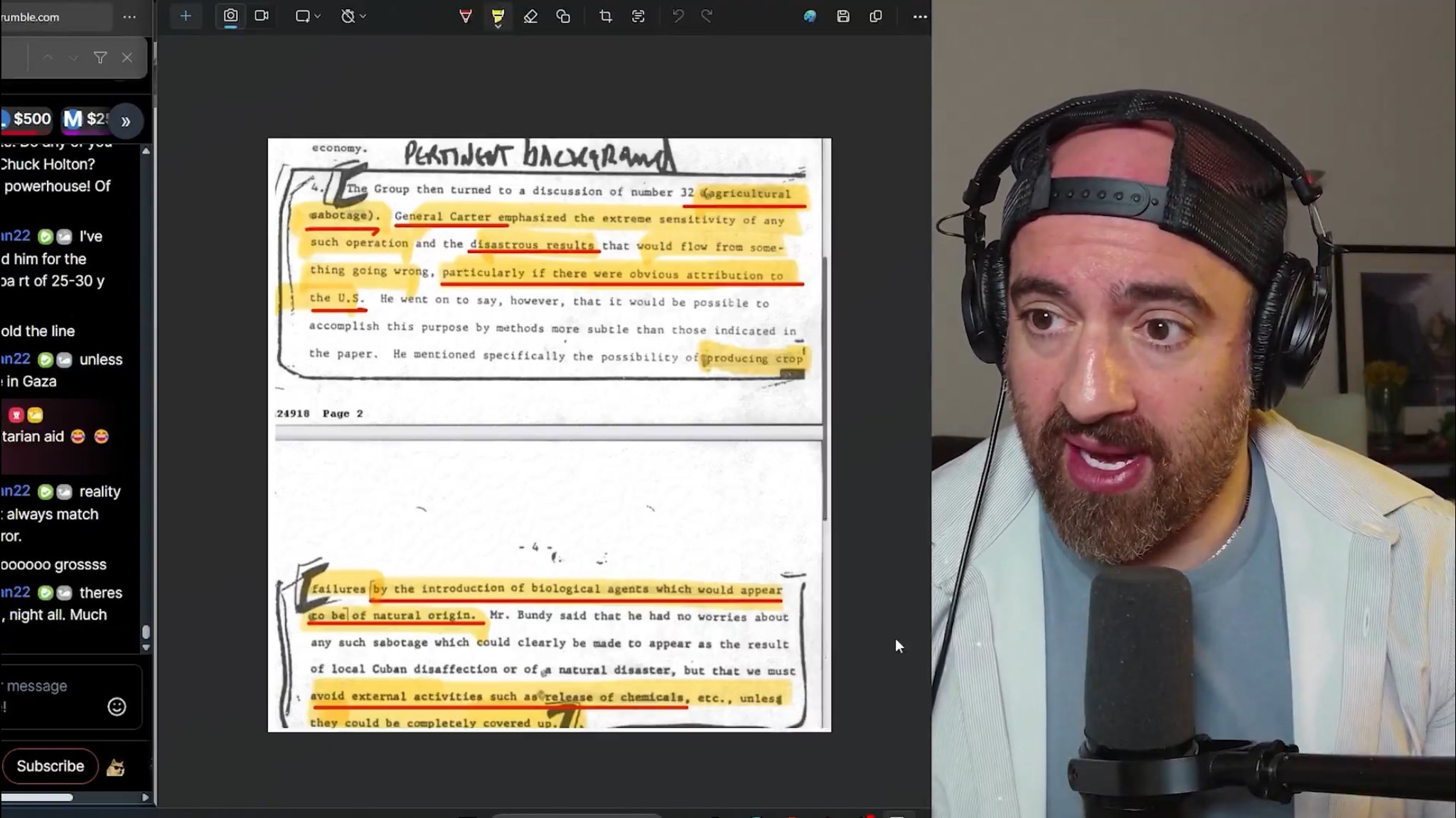Click the Redo arrow

707,16
